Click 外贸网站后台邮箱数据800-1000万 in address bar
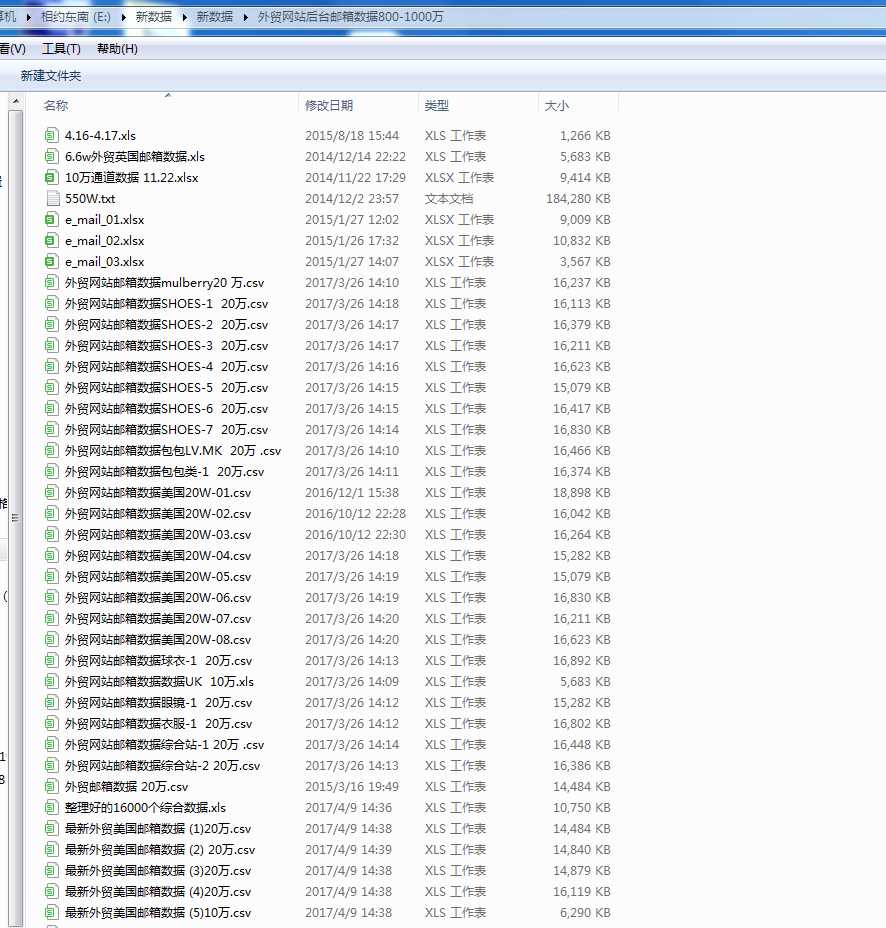Screen dimensions: 886x928 point(350,17)
